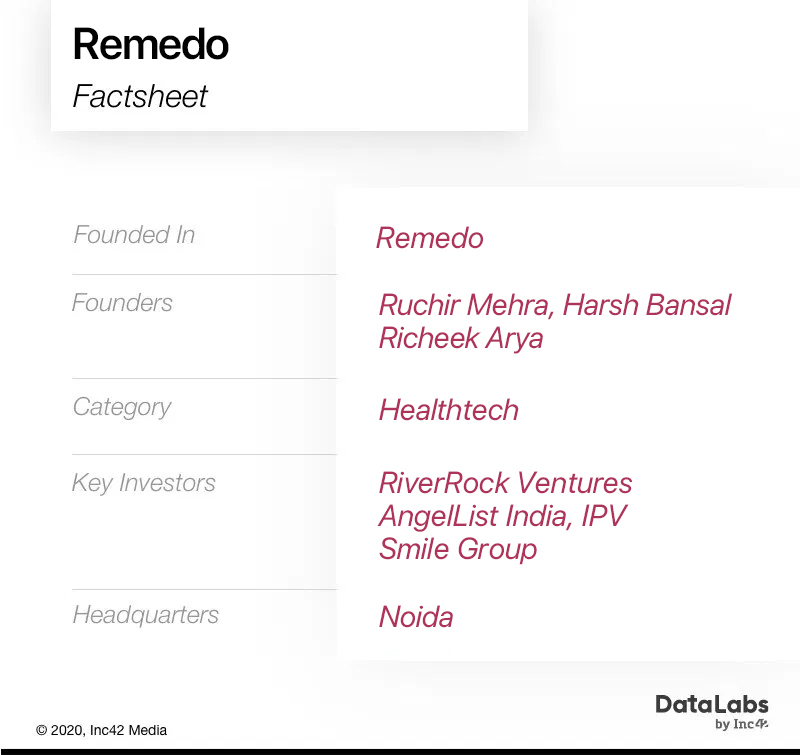This screenshot has height=755, width=800.
Task: Click the Noida headquarters value
Action: [x=416, y=617]
